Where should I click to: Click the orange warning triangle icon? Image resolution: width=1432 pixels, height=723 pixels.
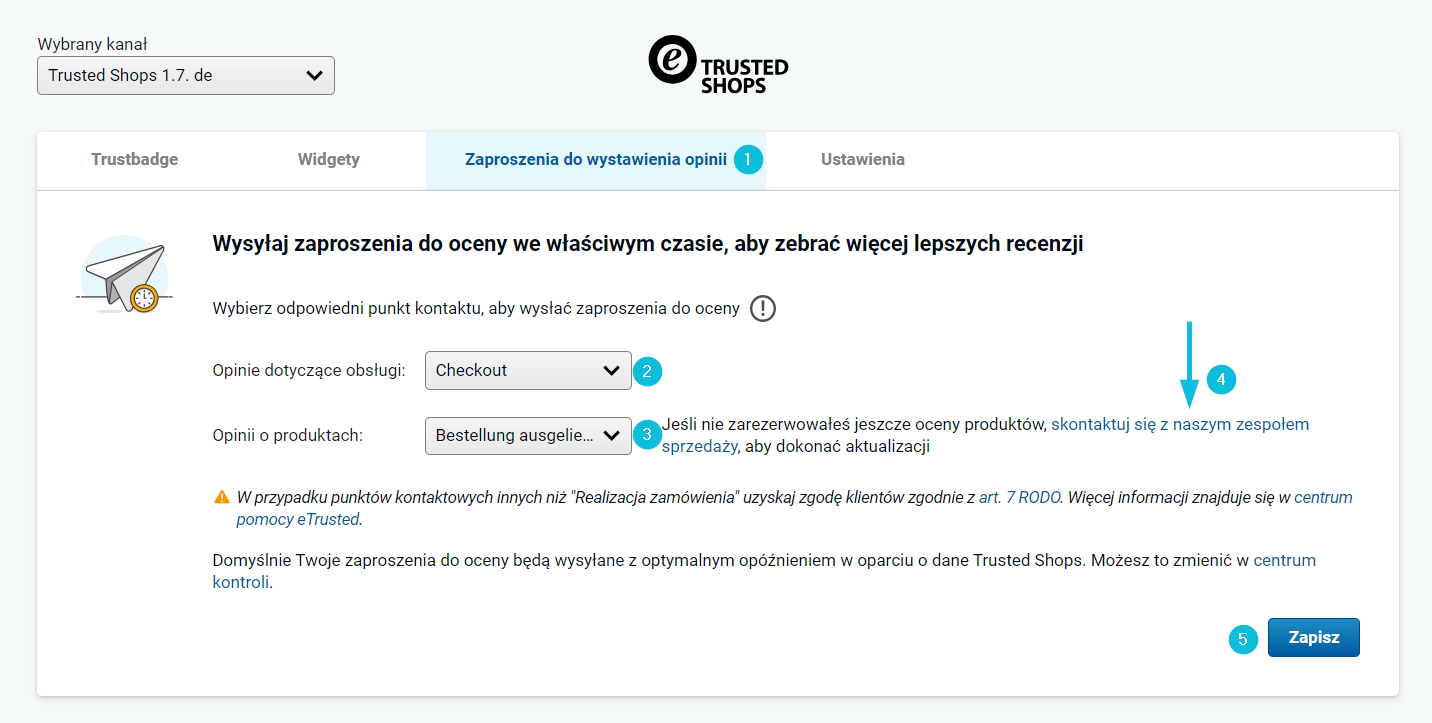click(x=221, y=497)
